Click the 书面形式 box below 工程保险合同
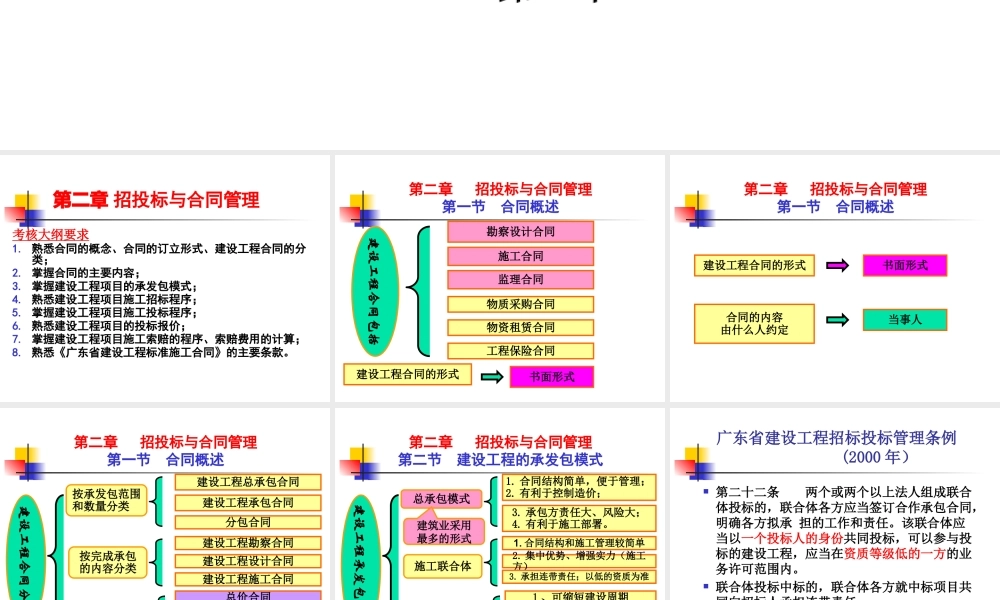Image resolution: width=1000 pixels, height=600 pixels. tap(552, 377)
